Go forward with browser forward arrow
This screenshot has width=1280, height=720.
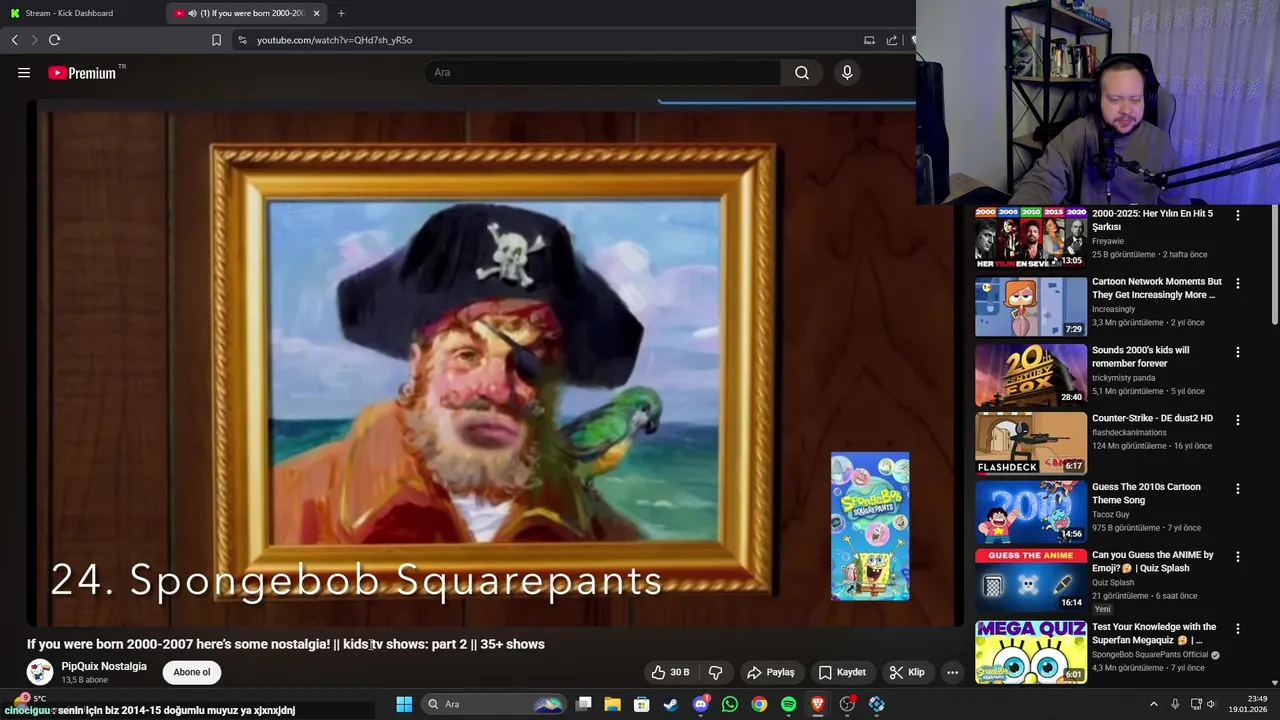point(34,40)
